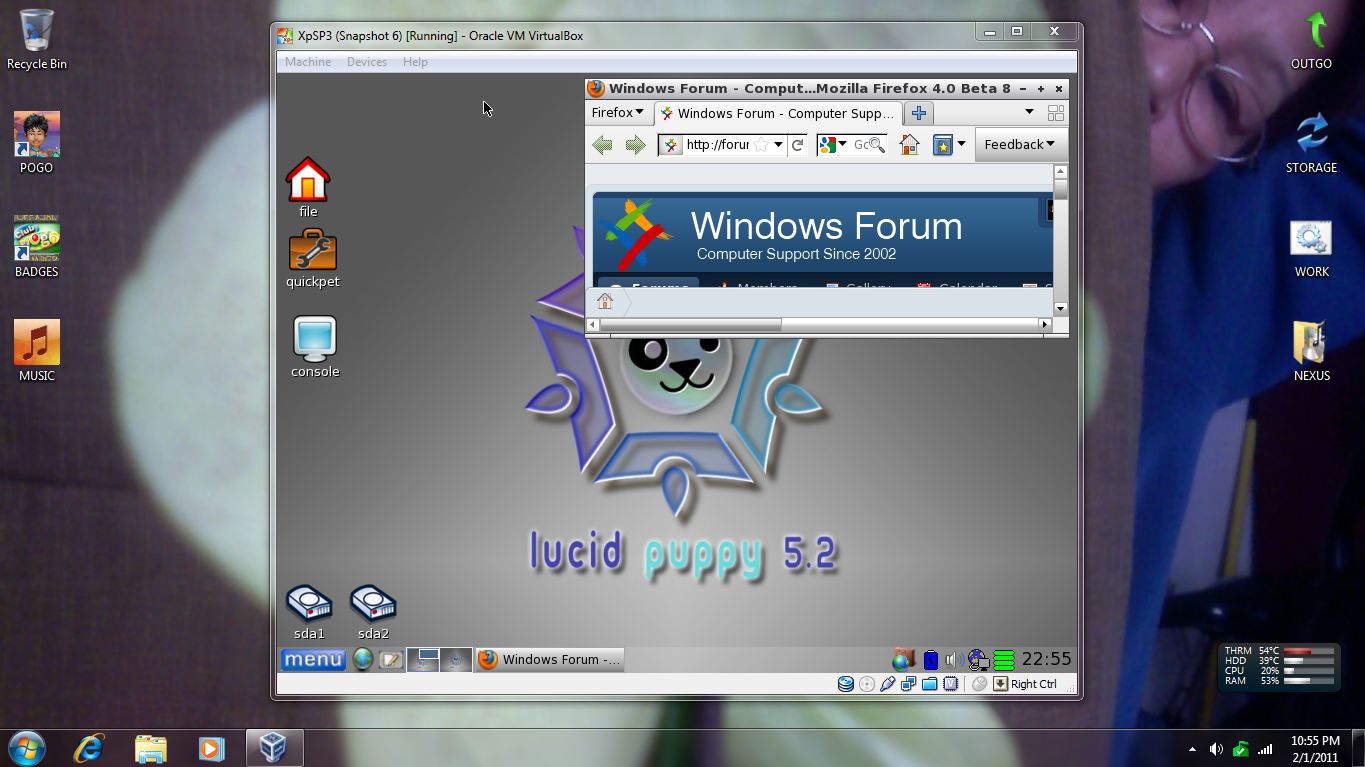Image resolution: width=1365 pixels, height=767 pixels.
Task: Click the Firefox horizontal scrollbar thumb
Action: (x=690, y=324)
